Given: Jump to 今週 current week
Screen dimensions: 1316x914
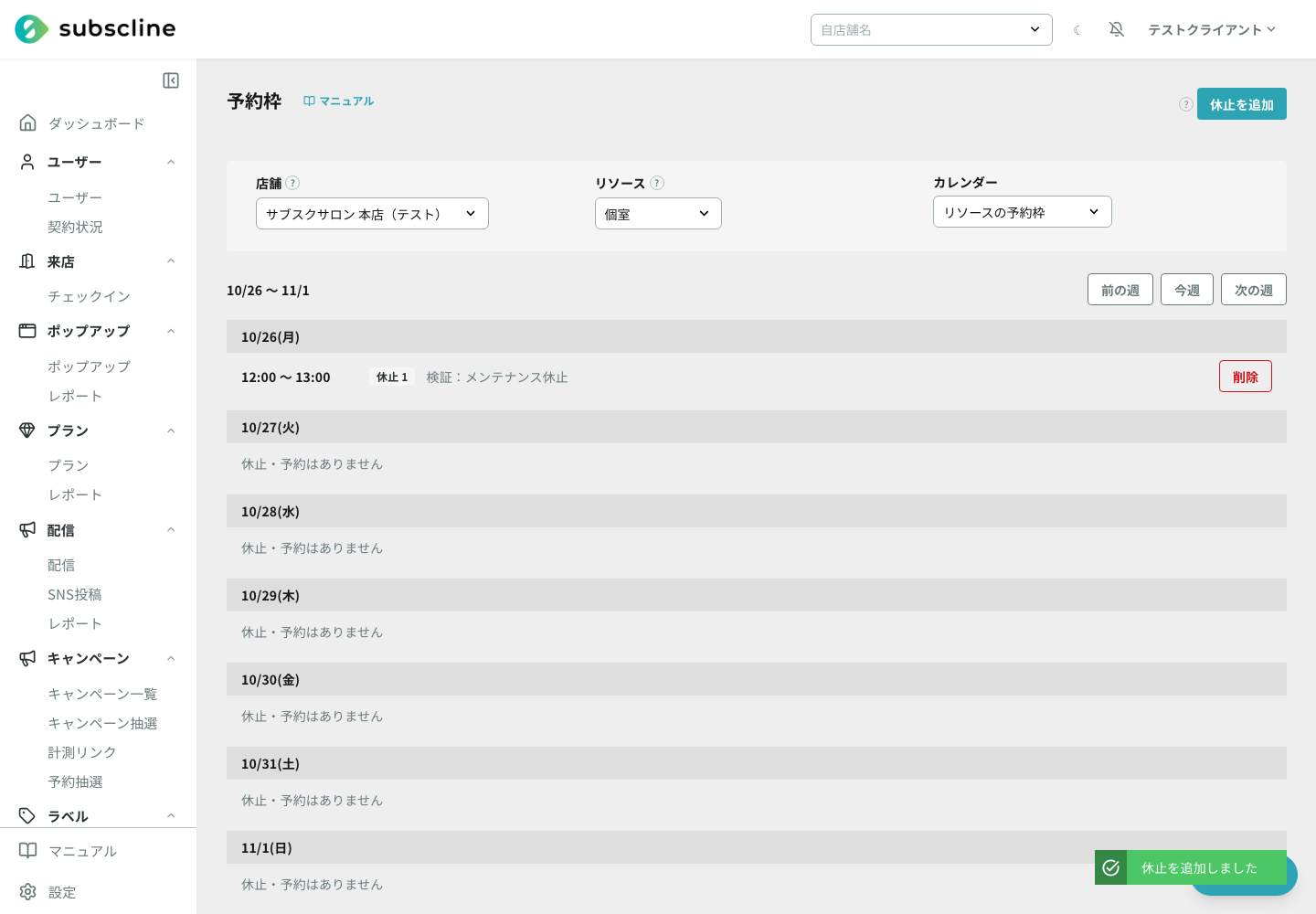Looking at the screenshot, I should (1187, 290).
